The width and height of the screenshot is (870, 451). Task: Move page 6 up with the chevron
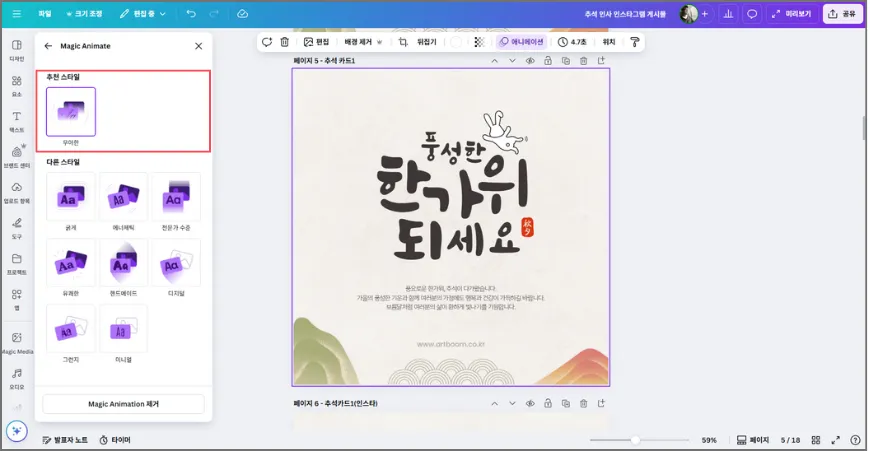pos(494,404)
